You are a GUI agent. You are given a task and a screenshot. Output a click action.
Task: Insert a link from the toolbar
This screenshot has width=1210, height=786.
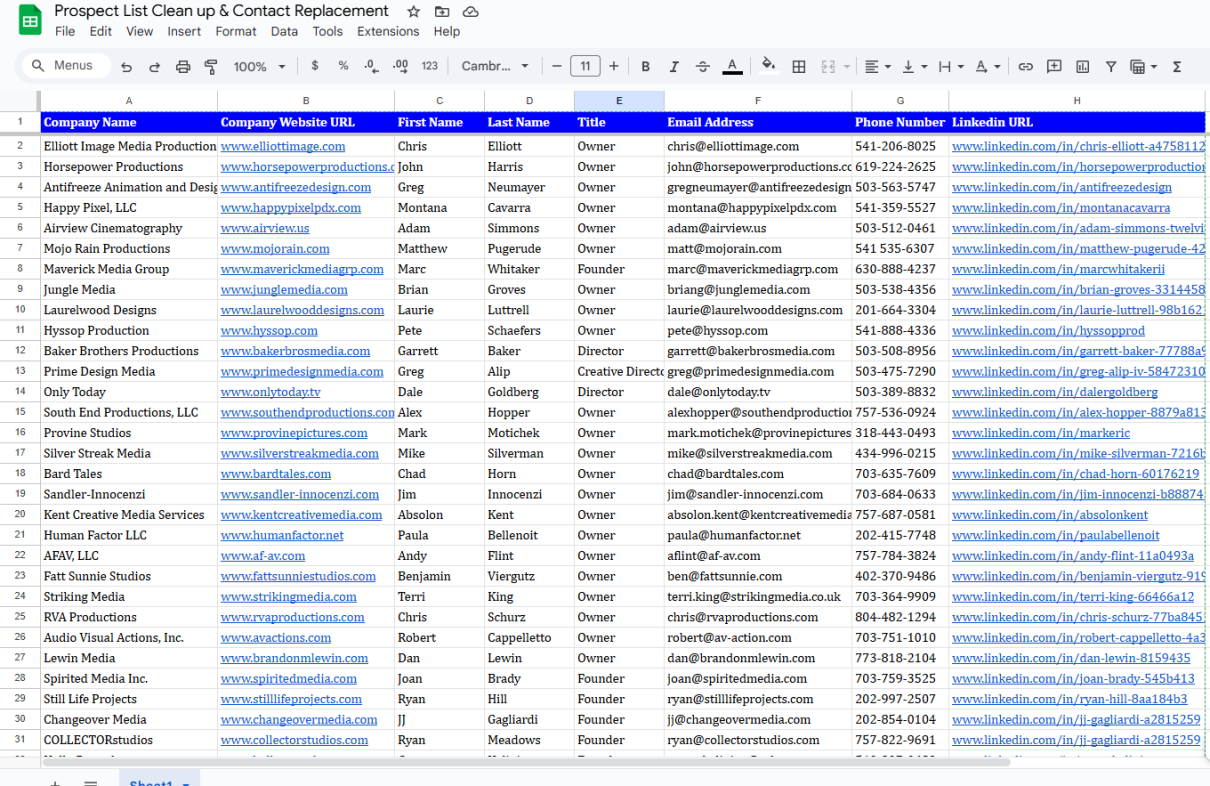[1026, 67]
